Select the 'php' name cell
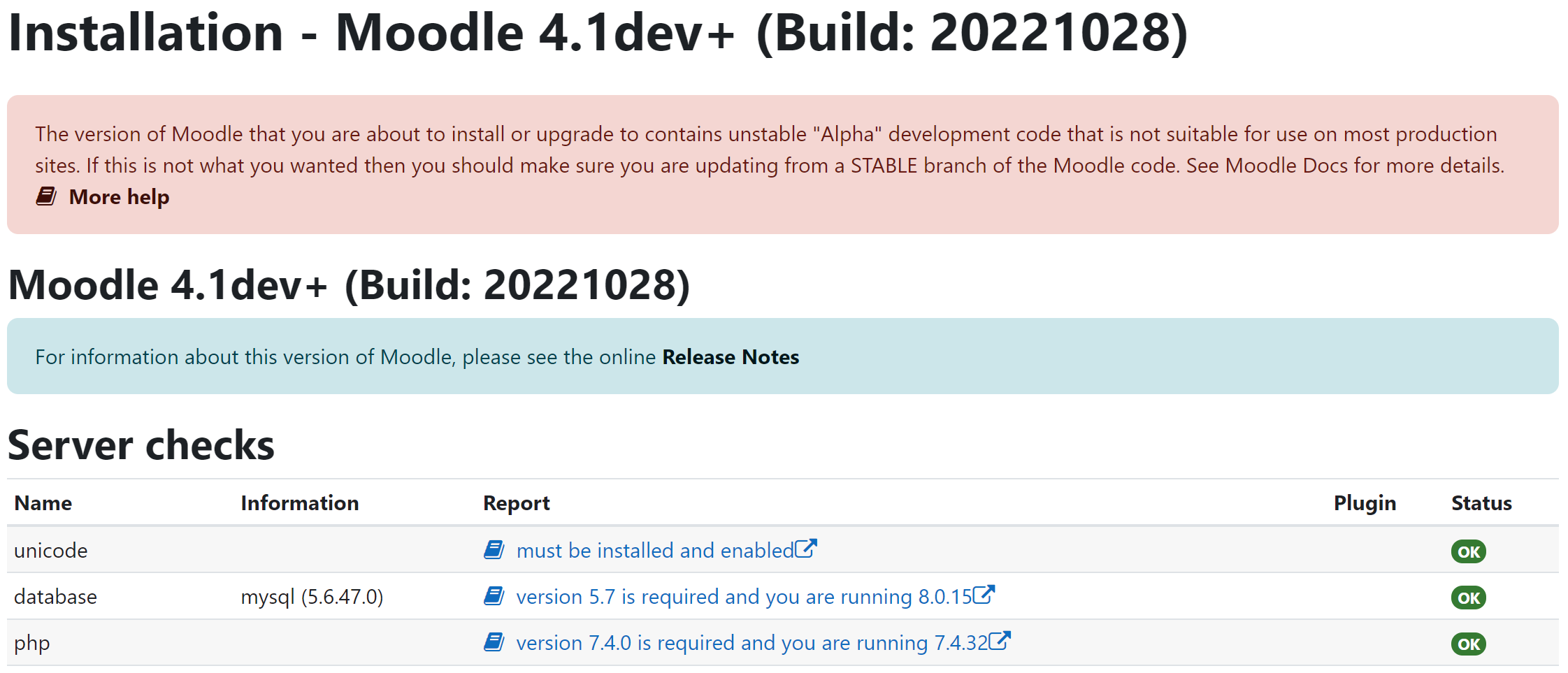 tap(32, 643)
